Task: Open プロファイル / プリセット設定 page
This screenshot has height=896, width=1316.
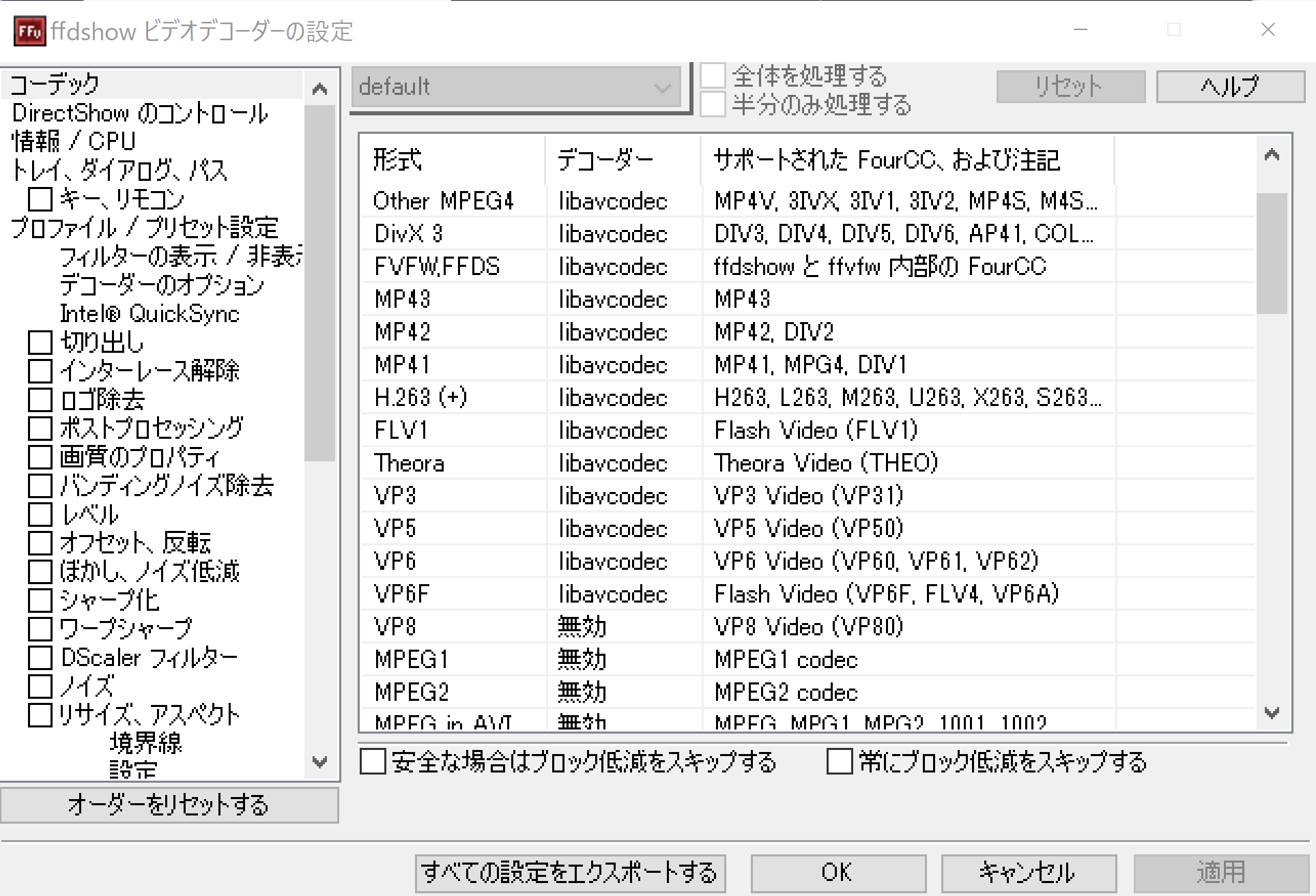Action: (144, 227)
